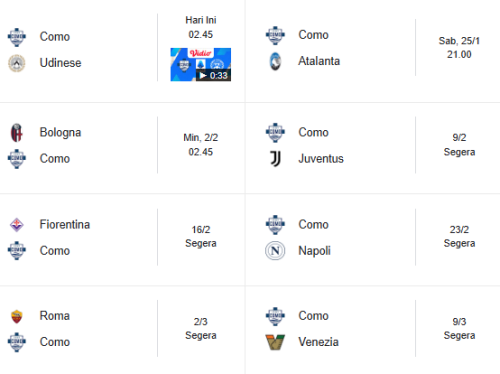This screenshot has width=500, height=374.
Task: Open the Atalanta team name link
Action: coord(319,61)
